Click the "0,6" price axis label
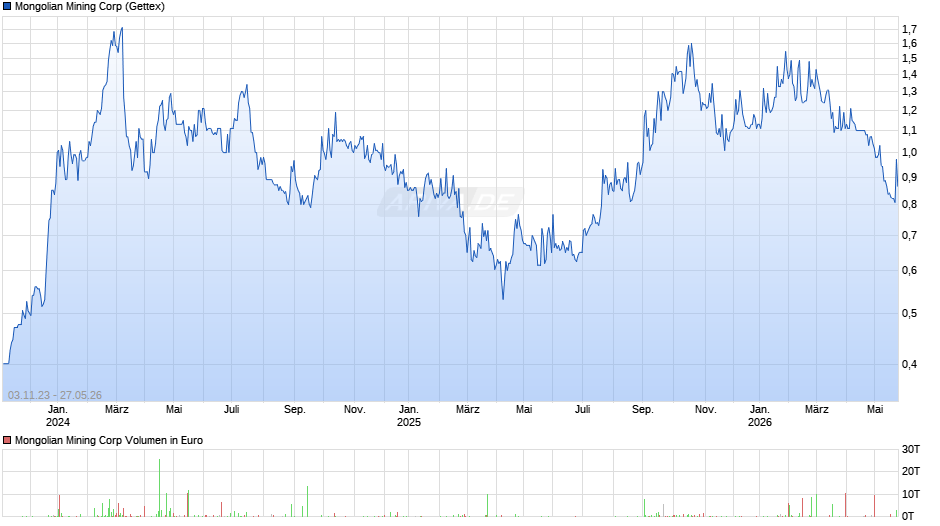The image size is (940, 526). [909, 270]
